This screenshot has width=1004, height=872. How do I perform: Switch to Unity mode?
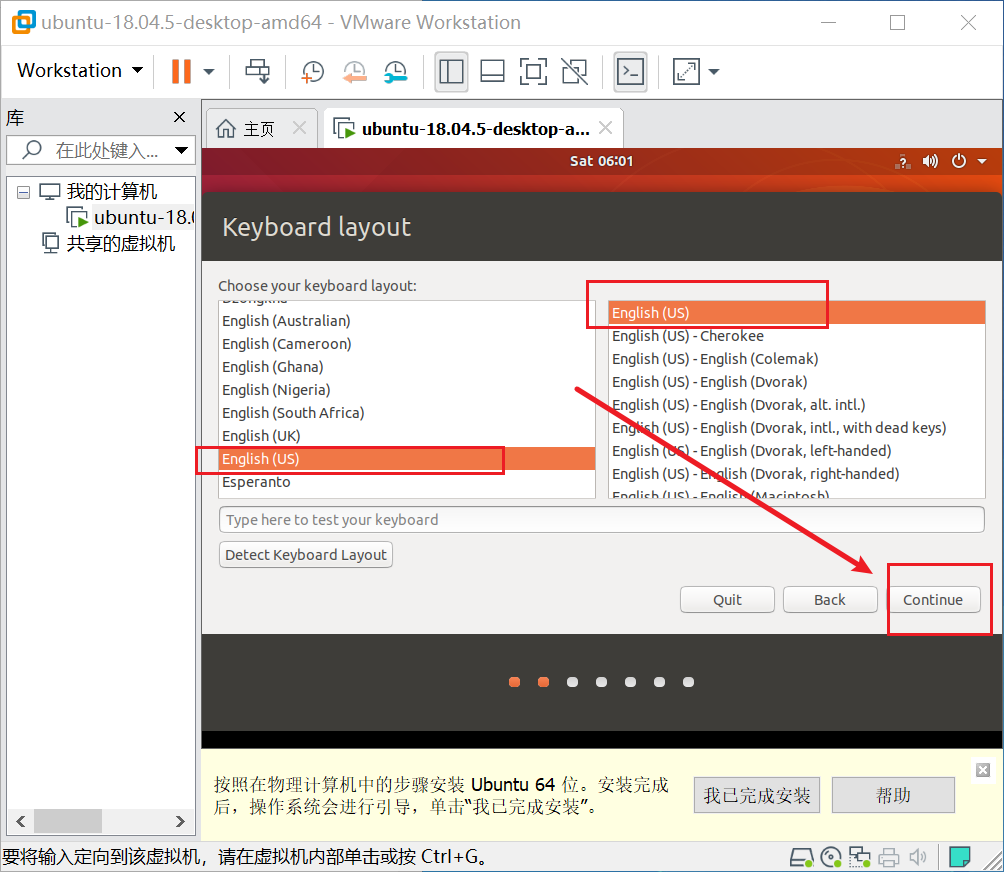click(574, 71)
